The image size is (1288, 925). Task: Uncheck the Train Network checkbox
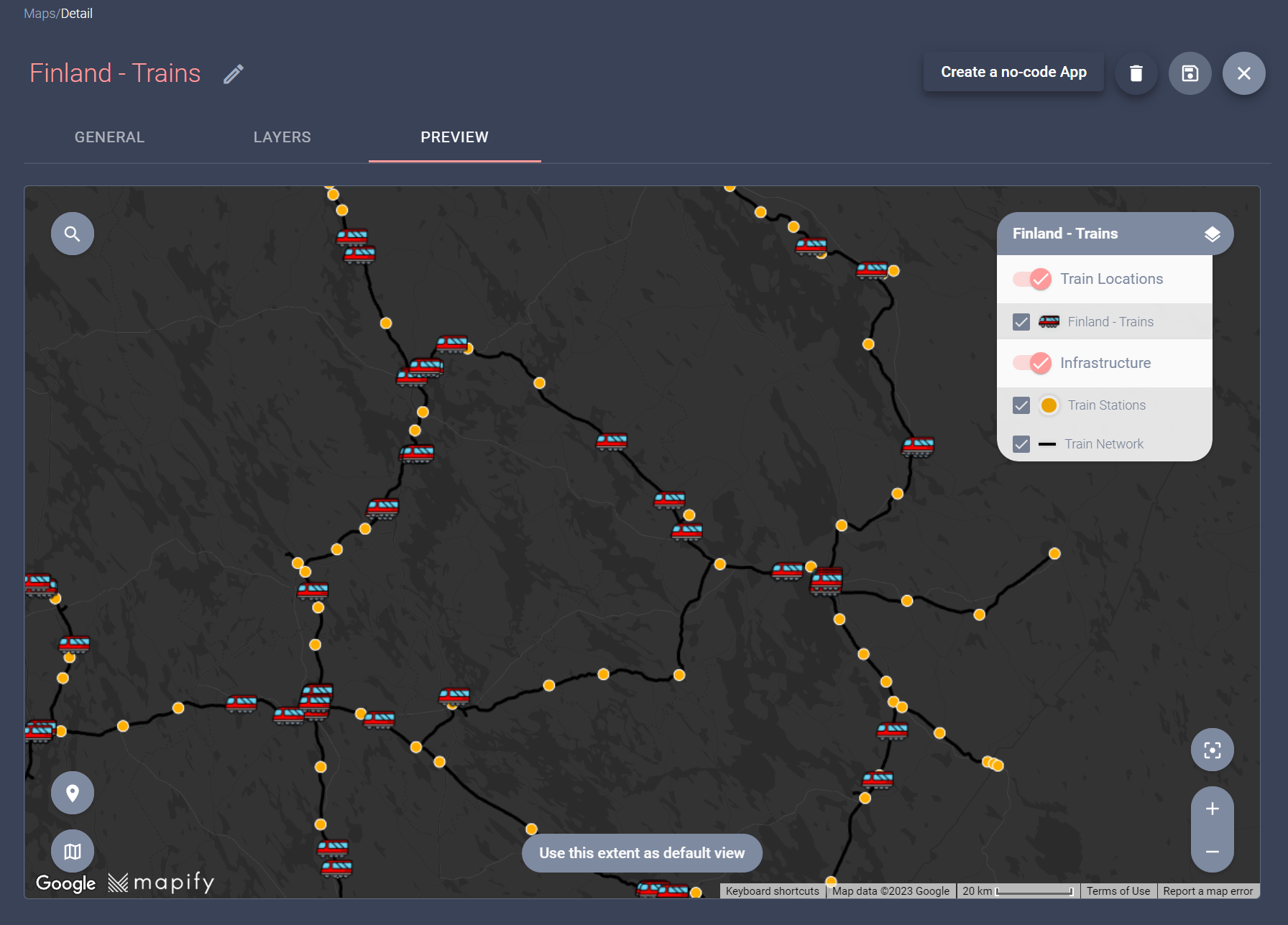pyautogui.click(x=1021, y=443)
